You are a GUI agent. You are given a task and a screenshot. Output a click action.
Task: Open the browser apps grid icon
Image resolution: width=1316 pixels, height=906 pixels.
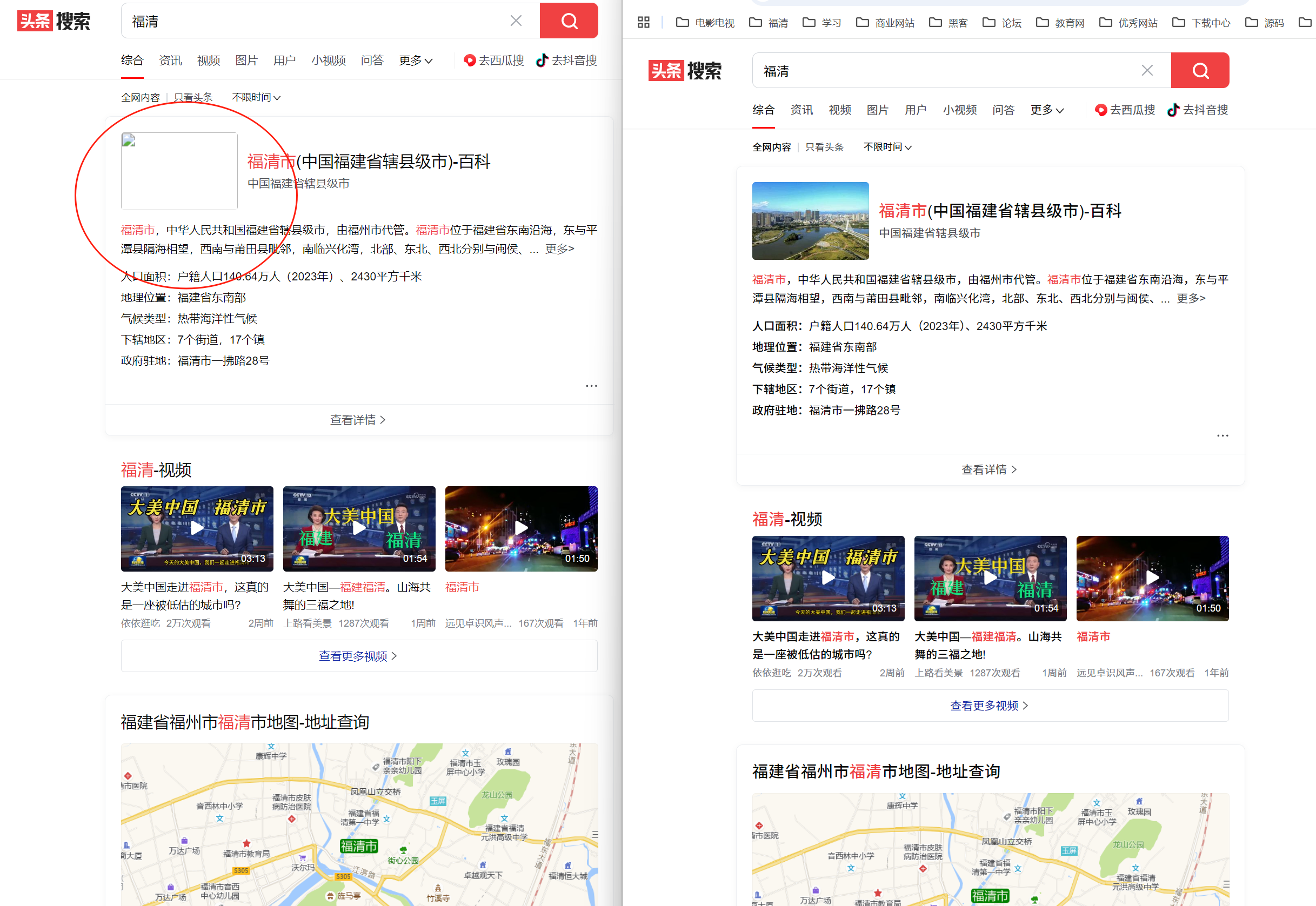[x=643, y=23]
